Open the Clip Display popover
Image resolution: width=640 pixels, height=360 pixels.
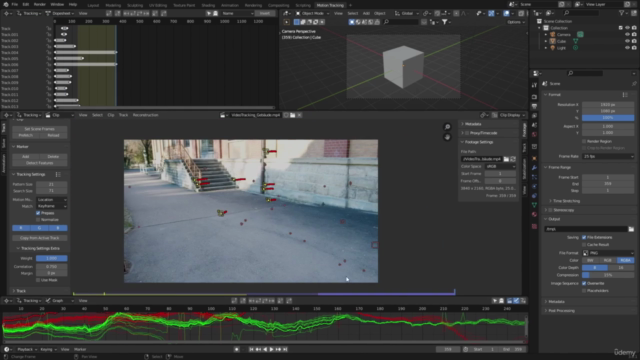(509, 115)
